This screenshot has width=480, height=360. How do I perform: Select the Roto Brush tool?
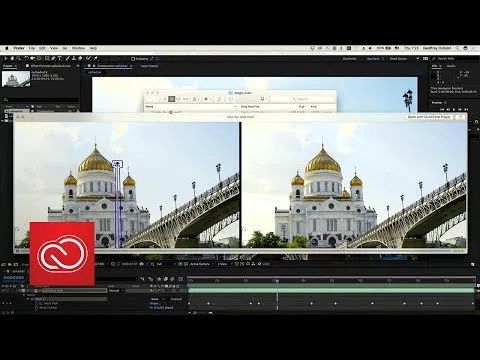[89, 58]
